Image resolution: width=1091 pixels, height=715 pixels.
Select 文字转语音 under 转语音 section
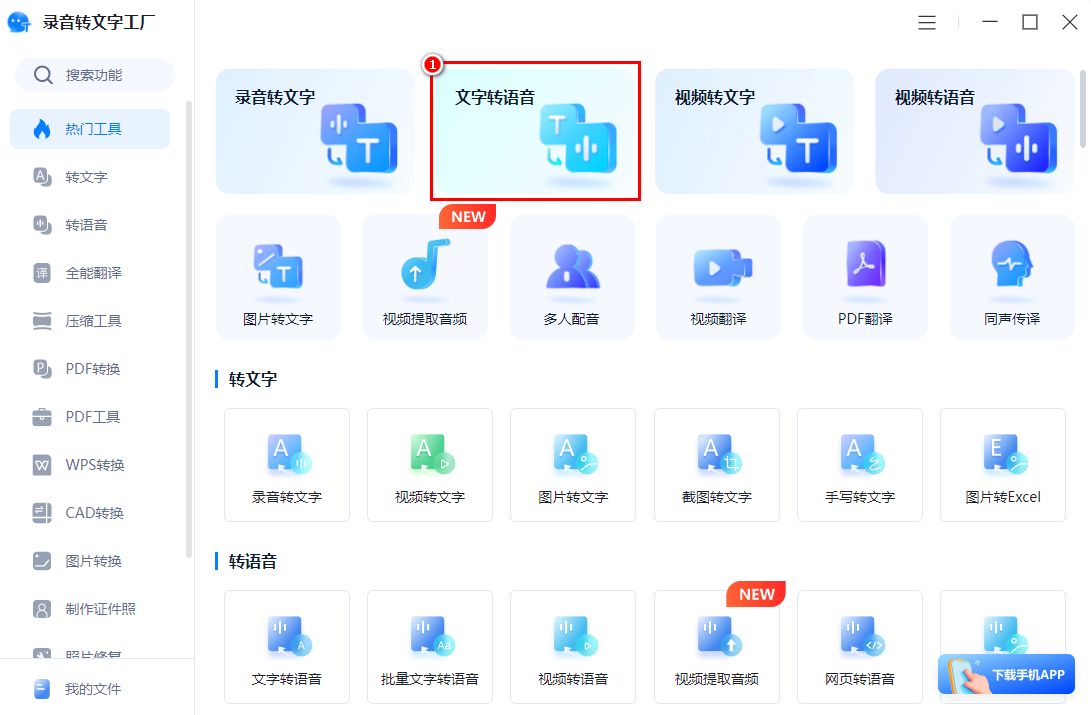[287, 648]
